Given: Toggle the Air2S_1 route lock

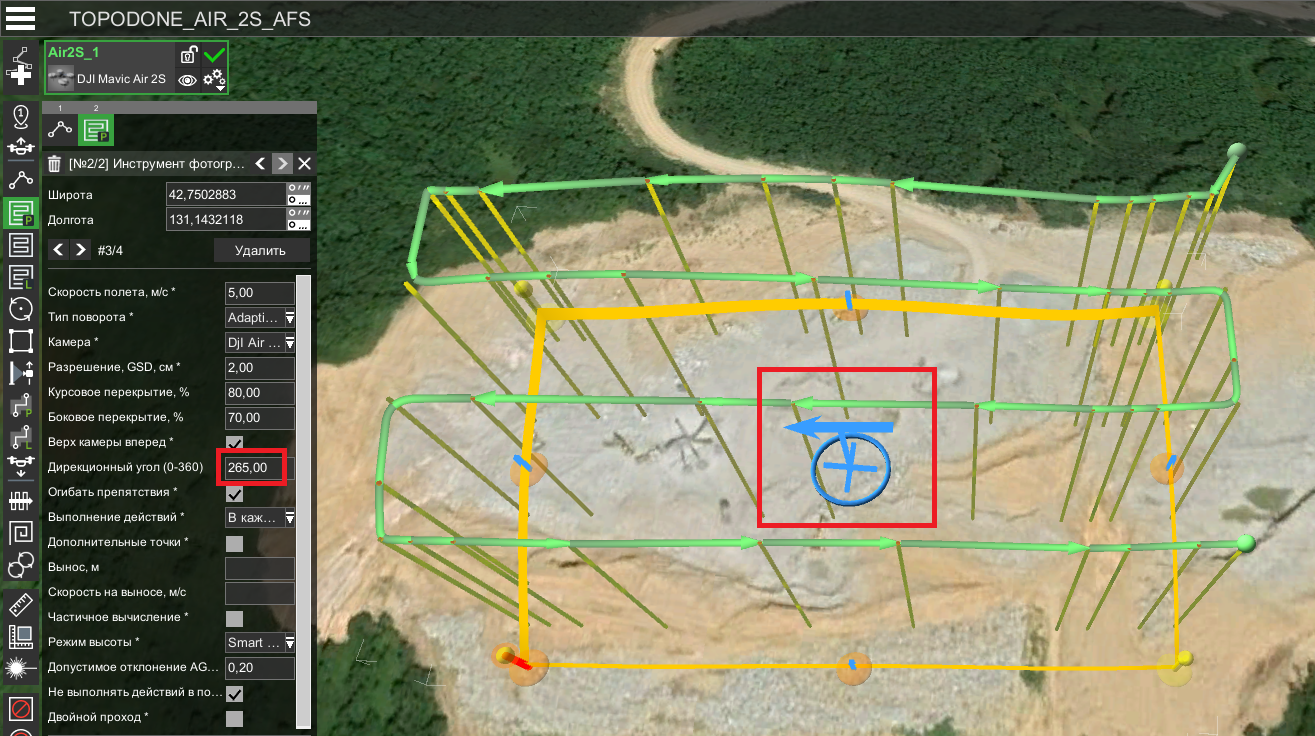Looking at the screenshot, I should pyautogui.click(x=187, y=55).
